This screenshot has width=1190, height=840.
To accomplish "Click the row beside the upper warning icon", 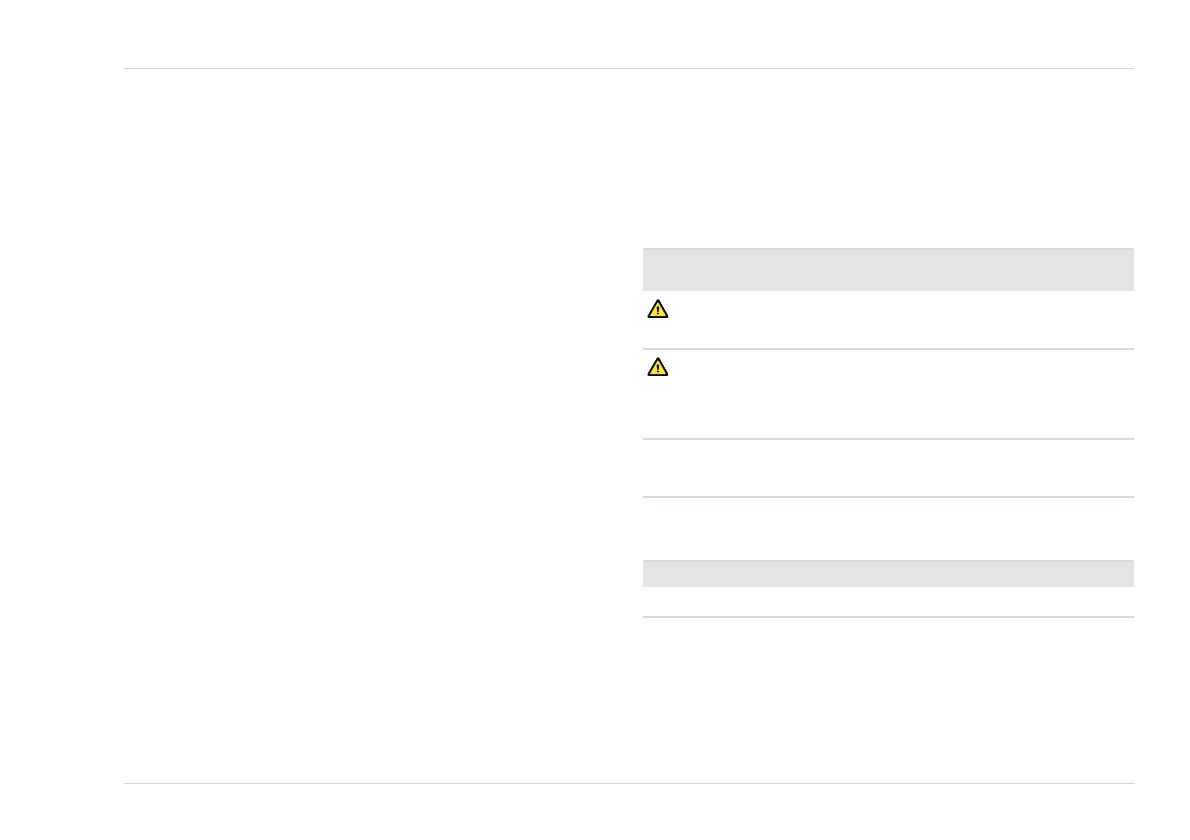I will (x=900, y=320).
